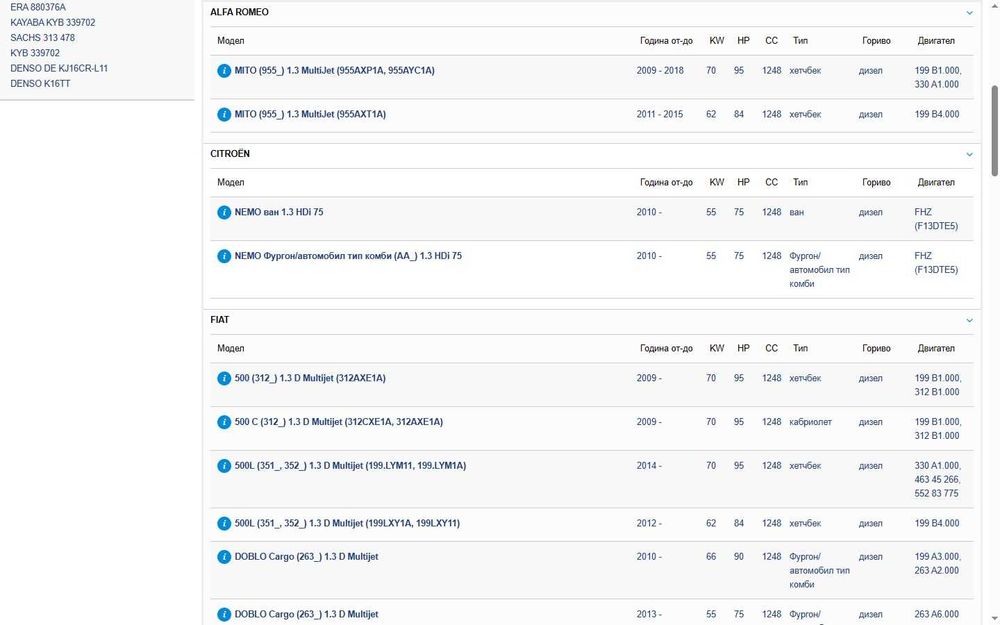Click year range 2011 - 2015
1000x625 pixels.
(660, 115)
